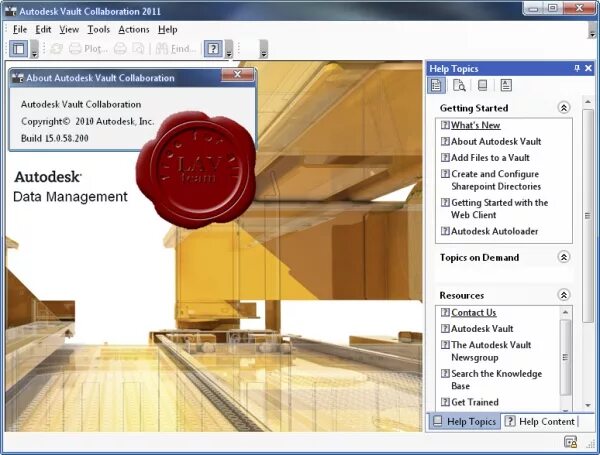Collapse the Getting Started section
The height and width of the screenshot is (455, 600).
[564, 108]
